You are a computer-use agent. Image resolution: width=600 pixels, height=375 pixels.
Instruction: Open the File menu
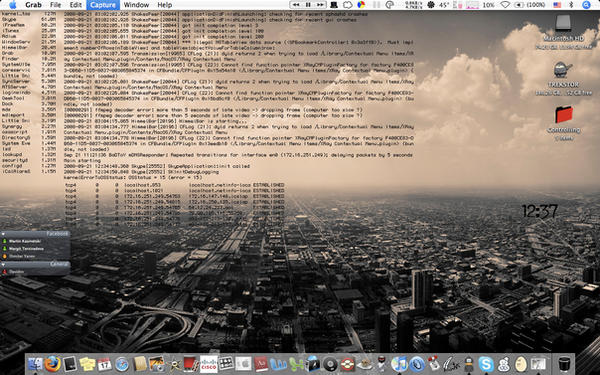click(x=55, y=5)
